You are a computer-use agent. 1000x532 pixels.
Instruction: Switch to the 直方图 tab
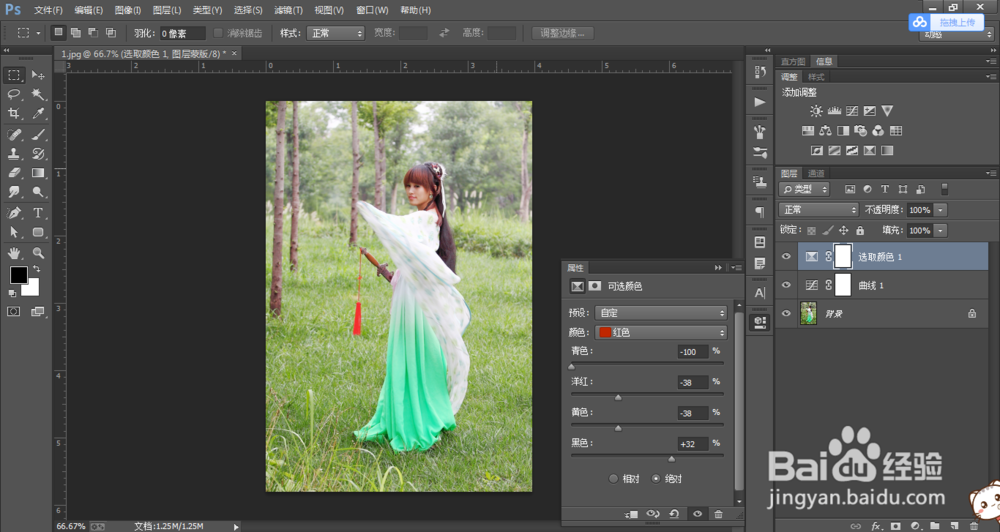pyautogui.click(x=793, y=62)
